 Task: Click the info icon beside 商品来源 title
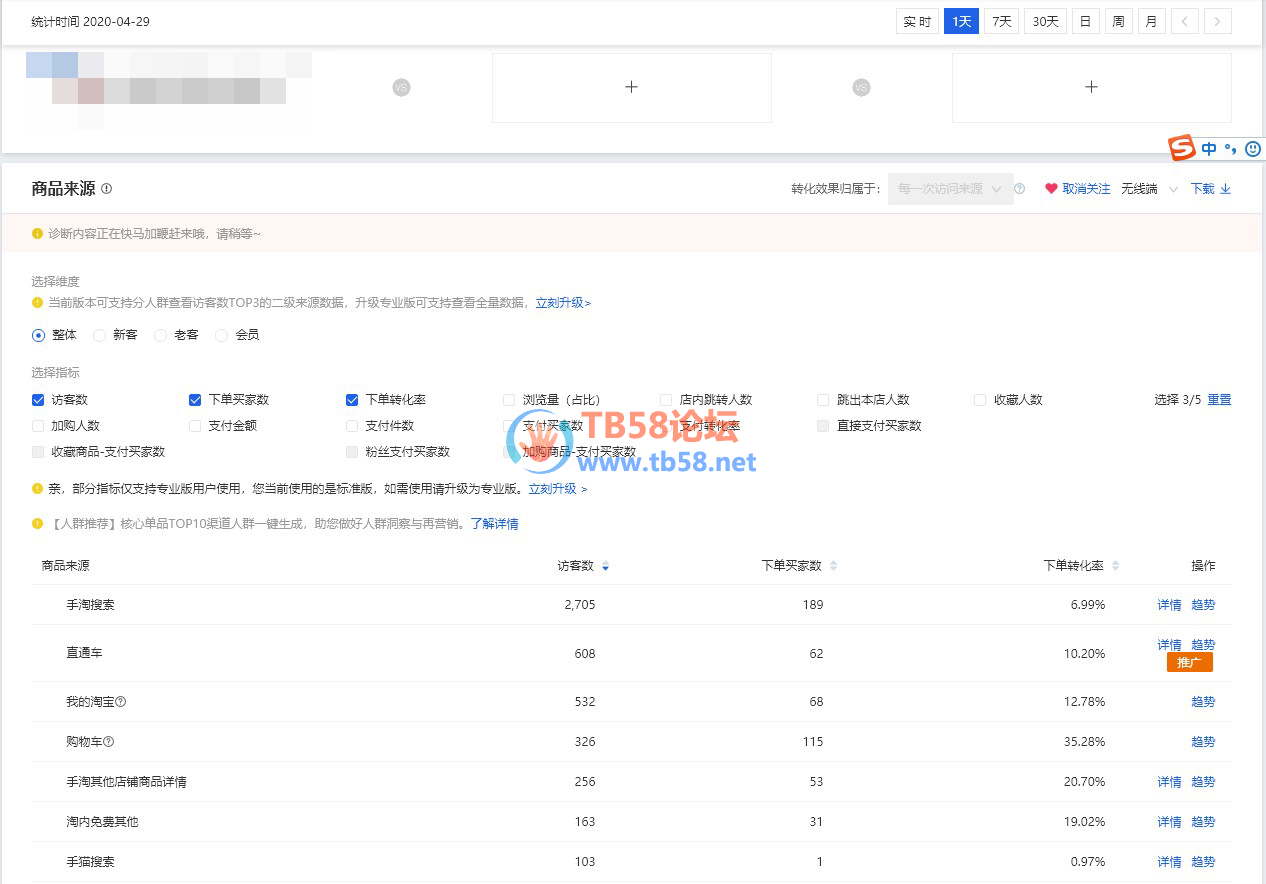tap(107, 189)
